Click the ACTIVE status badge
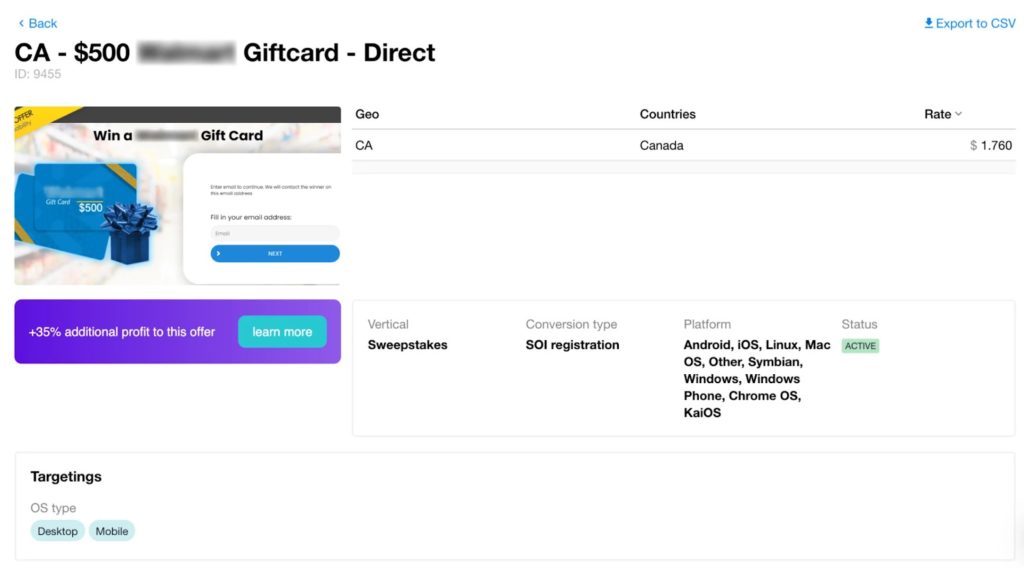 click(860, 346)
